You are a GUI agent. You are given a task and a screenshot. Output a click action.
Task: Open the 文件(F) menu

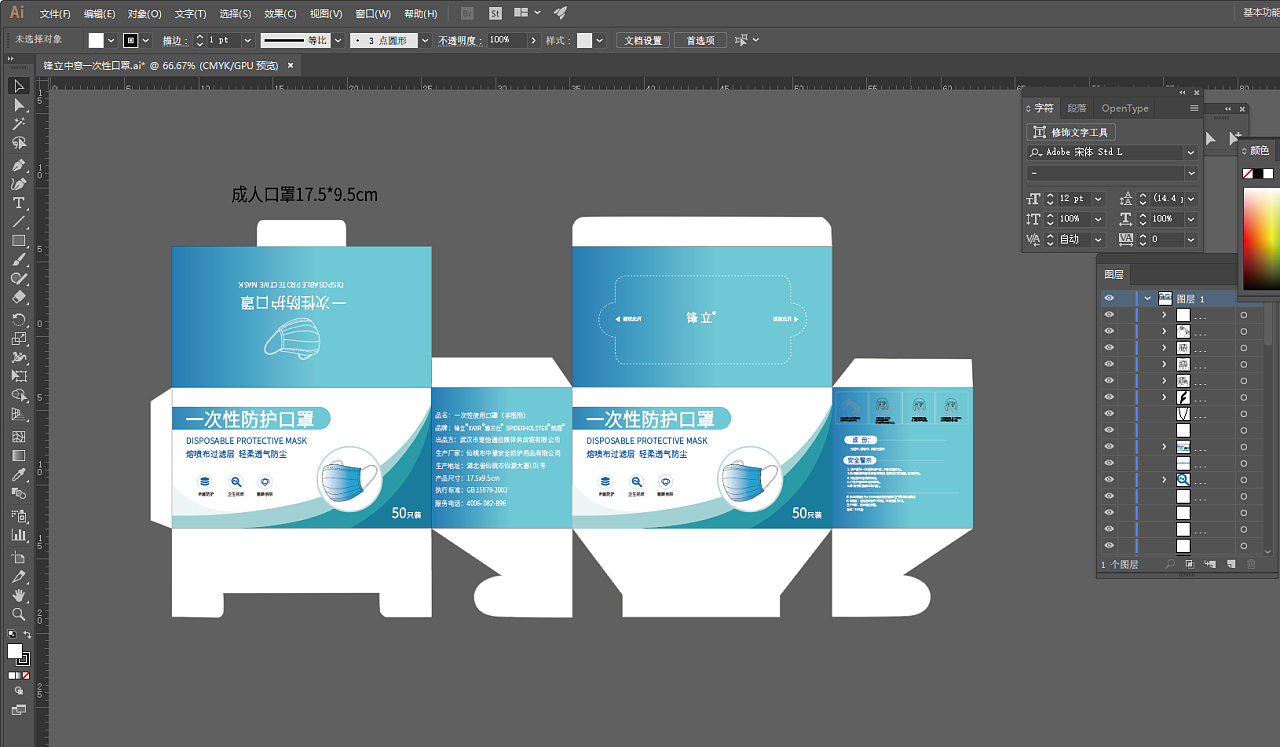(x=55, y=14)
